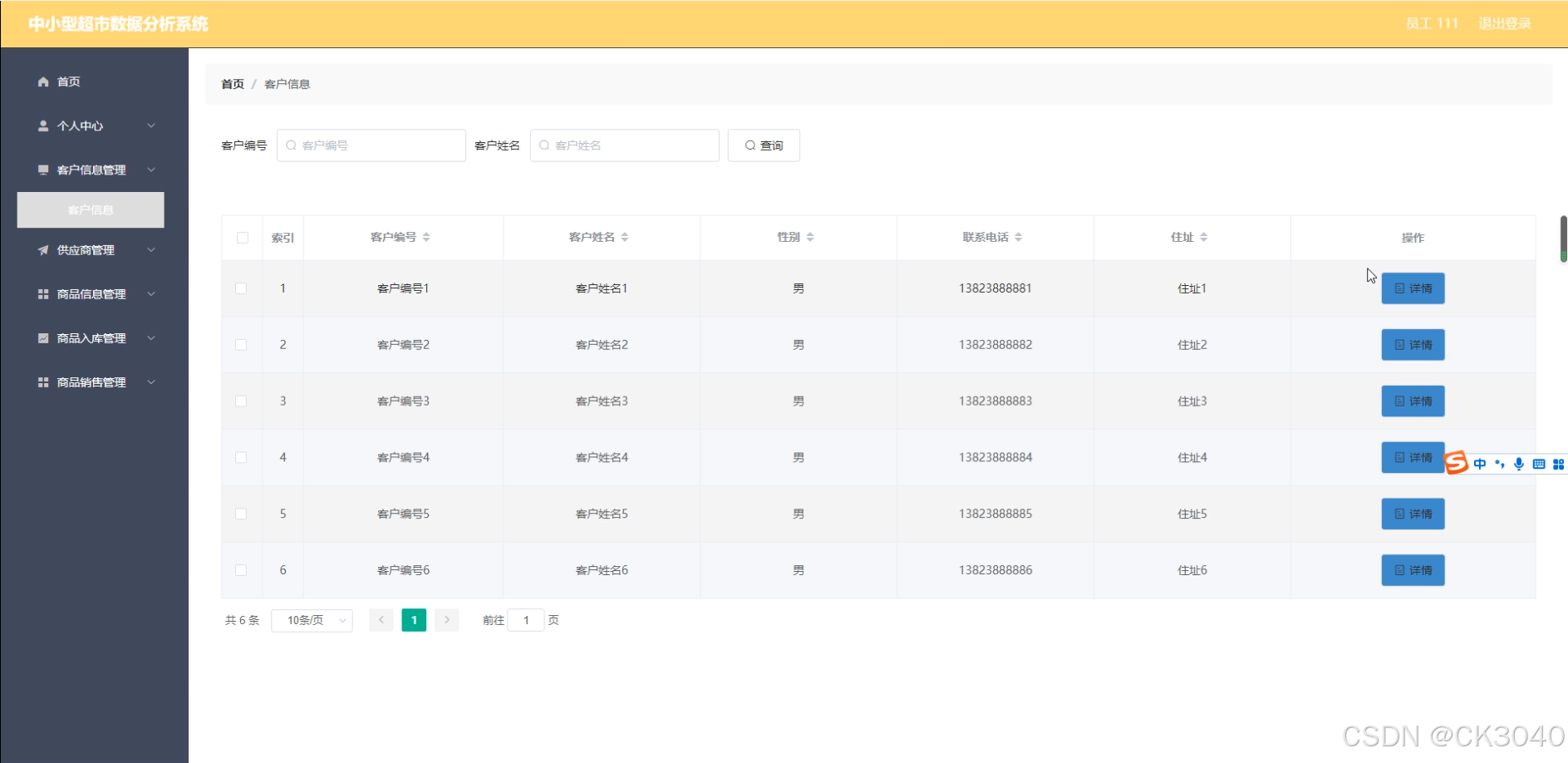Click the go-to page number input
1568x763 pixels.
(x=525, y=620)
